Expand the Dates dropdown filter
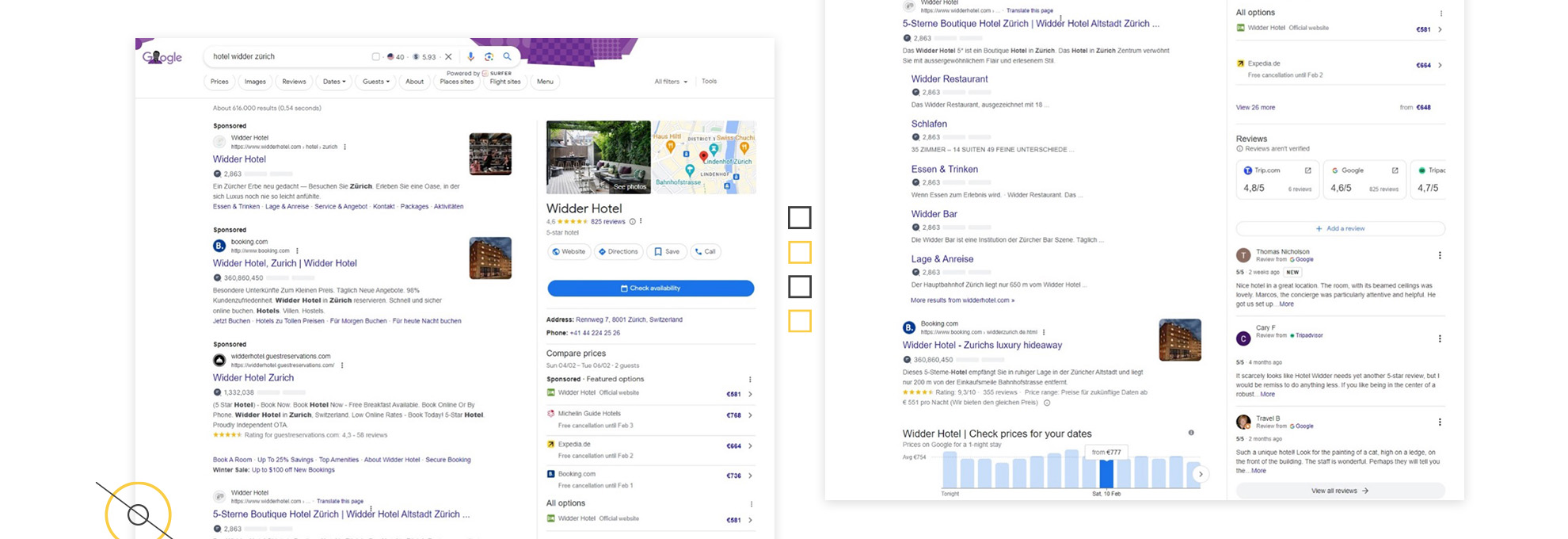This screenshot has width=1568, height=539. 334,82
